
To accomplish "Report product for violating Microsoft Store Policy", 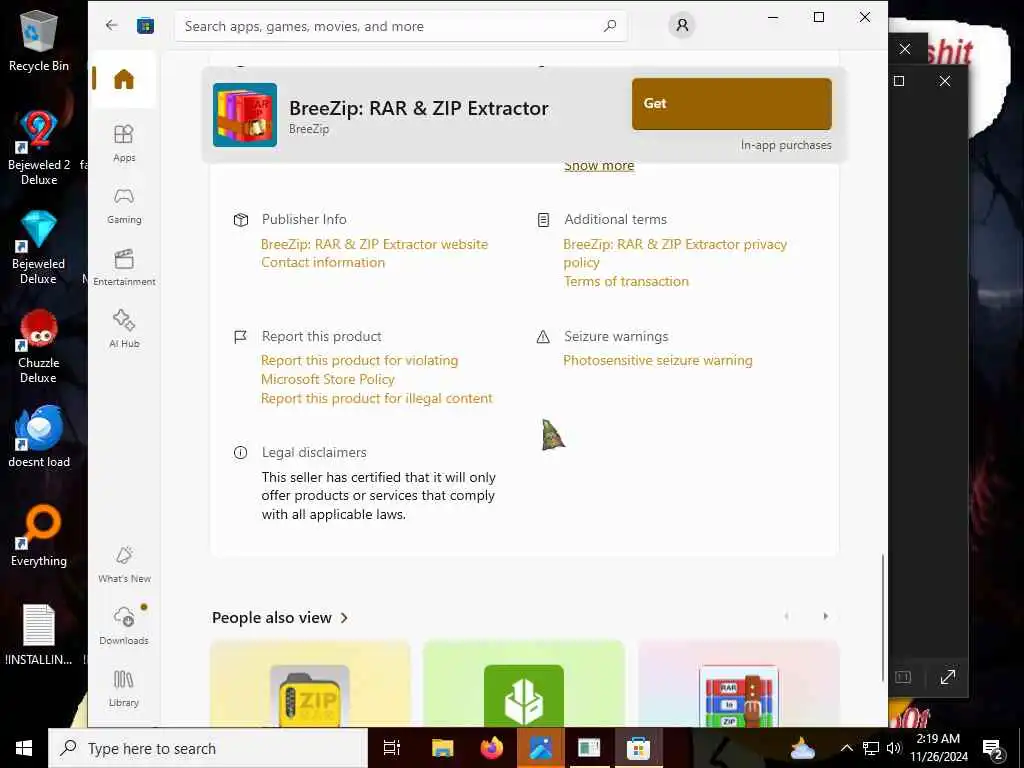I will click(x=359, y=370).
